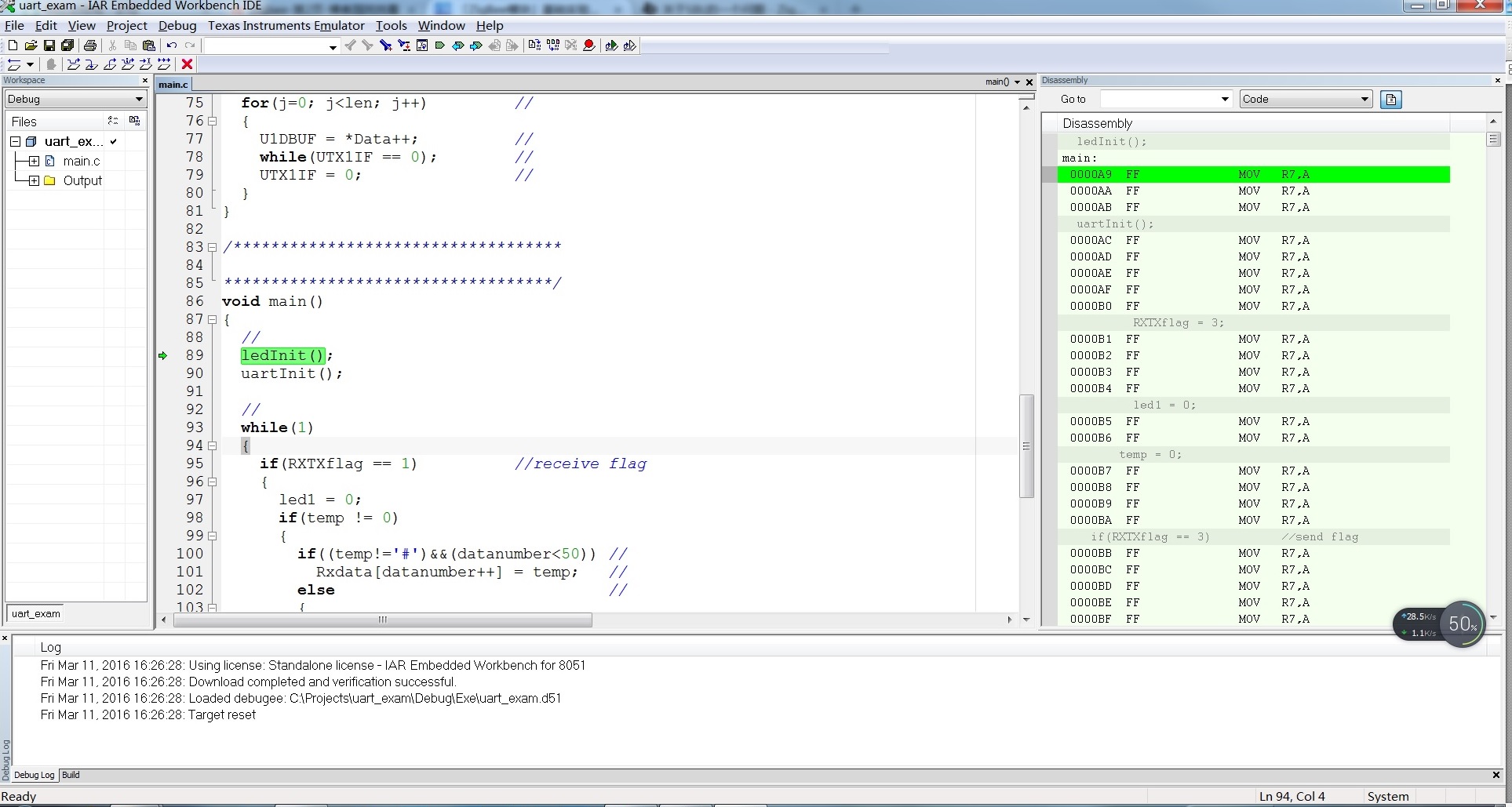This screenshot has height=807, width=1512.
Task: Click the Save file floppy disk icon
Action: pos(49,45)
